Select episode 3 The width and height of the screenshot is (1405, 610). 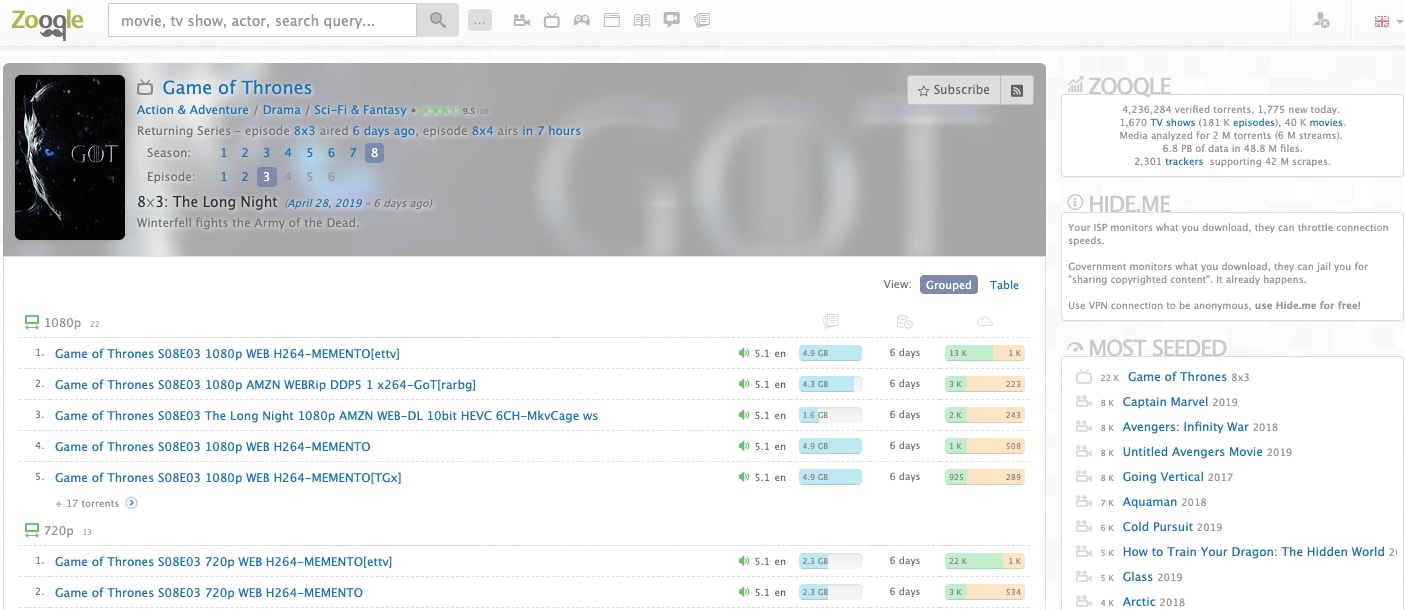coord(266,177)
